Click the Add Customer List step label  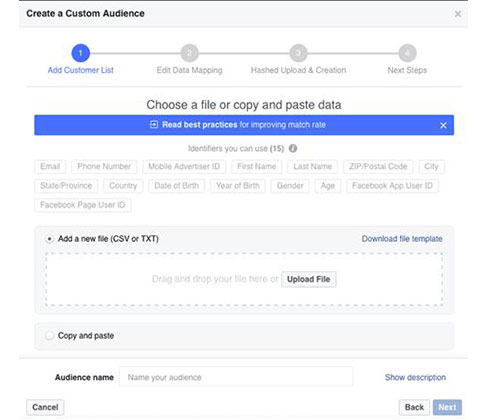pos(81,70)
